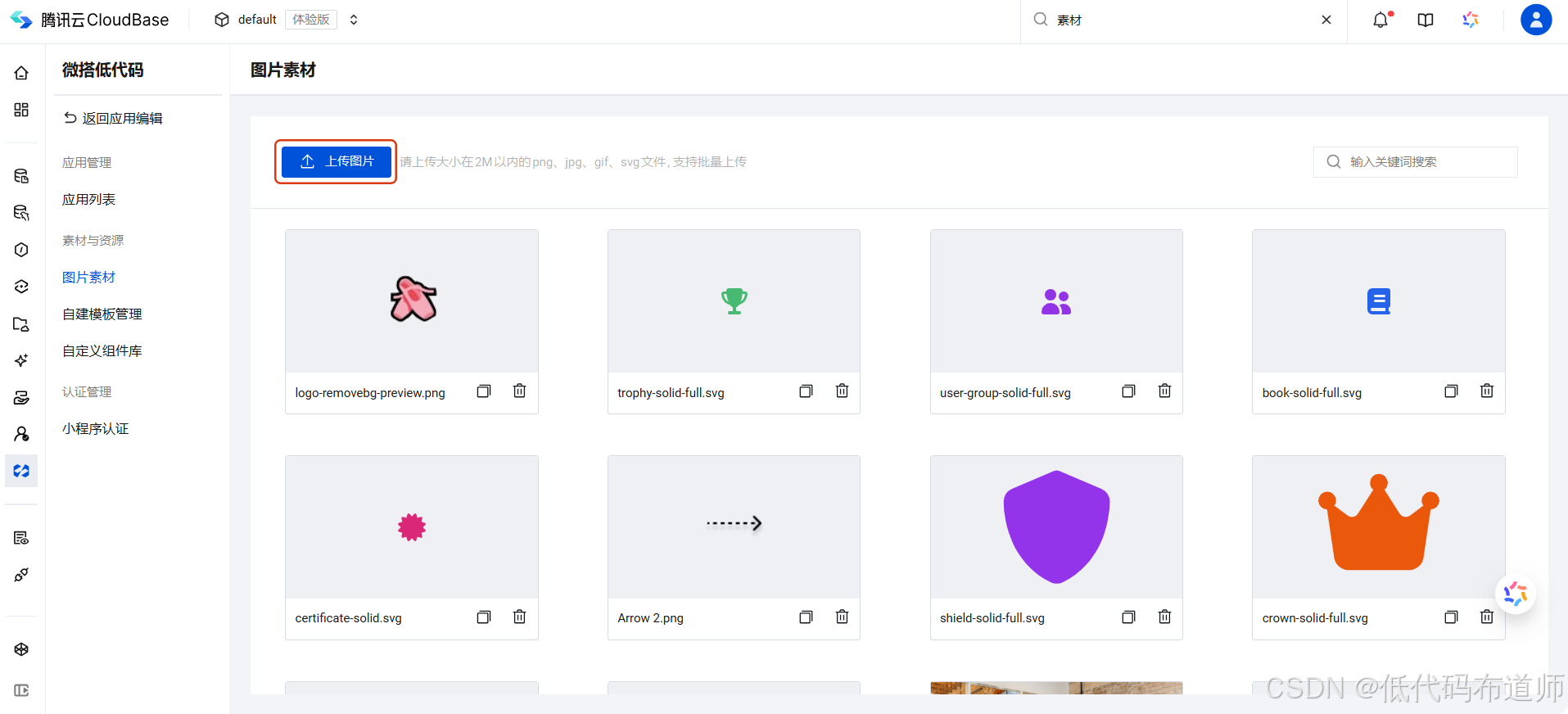1568x714 pixels.
Task: Click the hand holding card icon
Action: point(21,398)
